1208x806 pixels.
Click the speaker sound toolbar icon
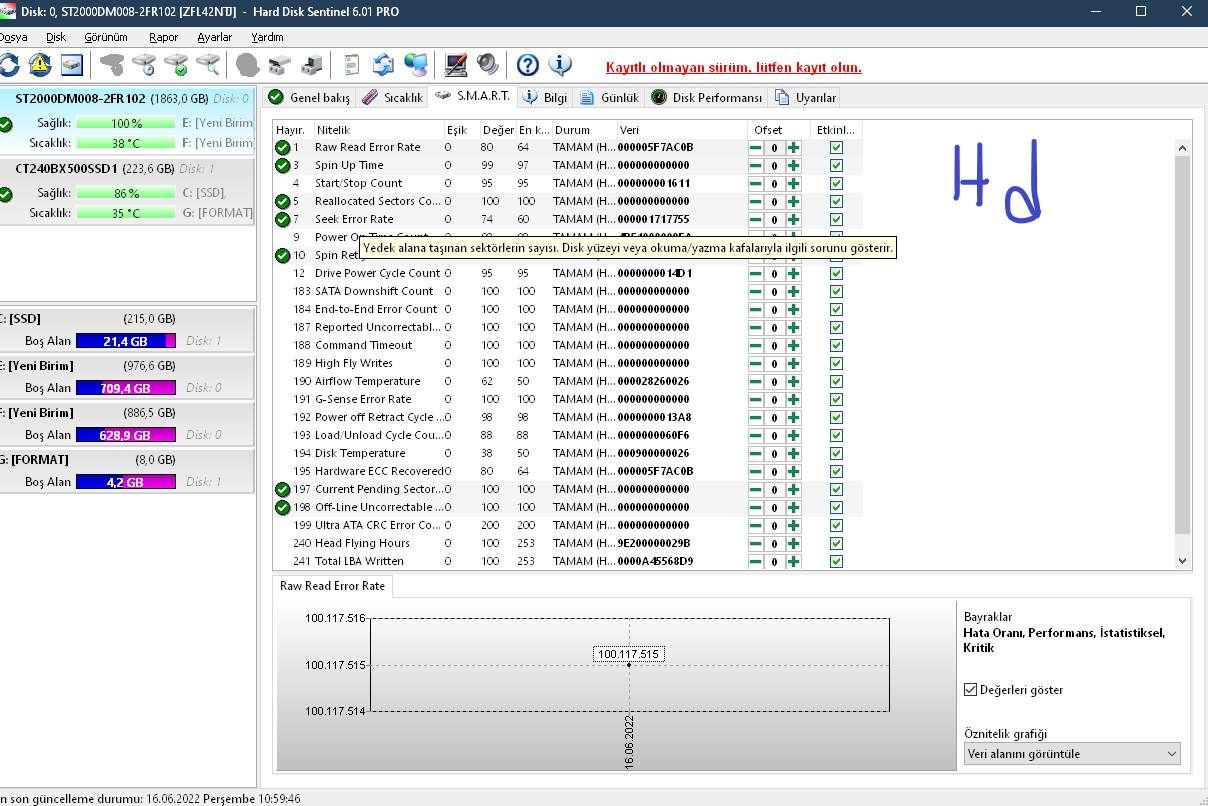(487, 65)
